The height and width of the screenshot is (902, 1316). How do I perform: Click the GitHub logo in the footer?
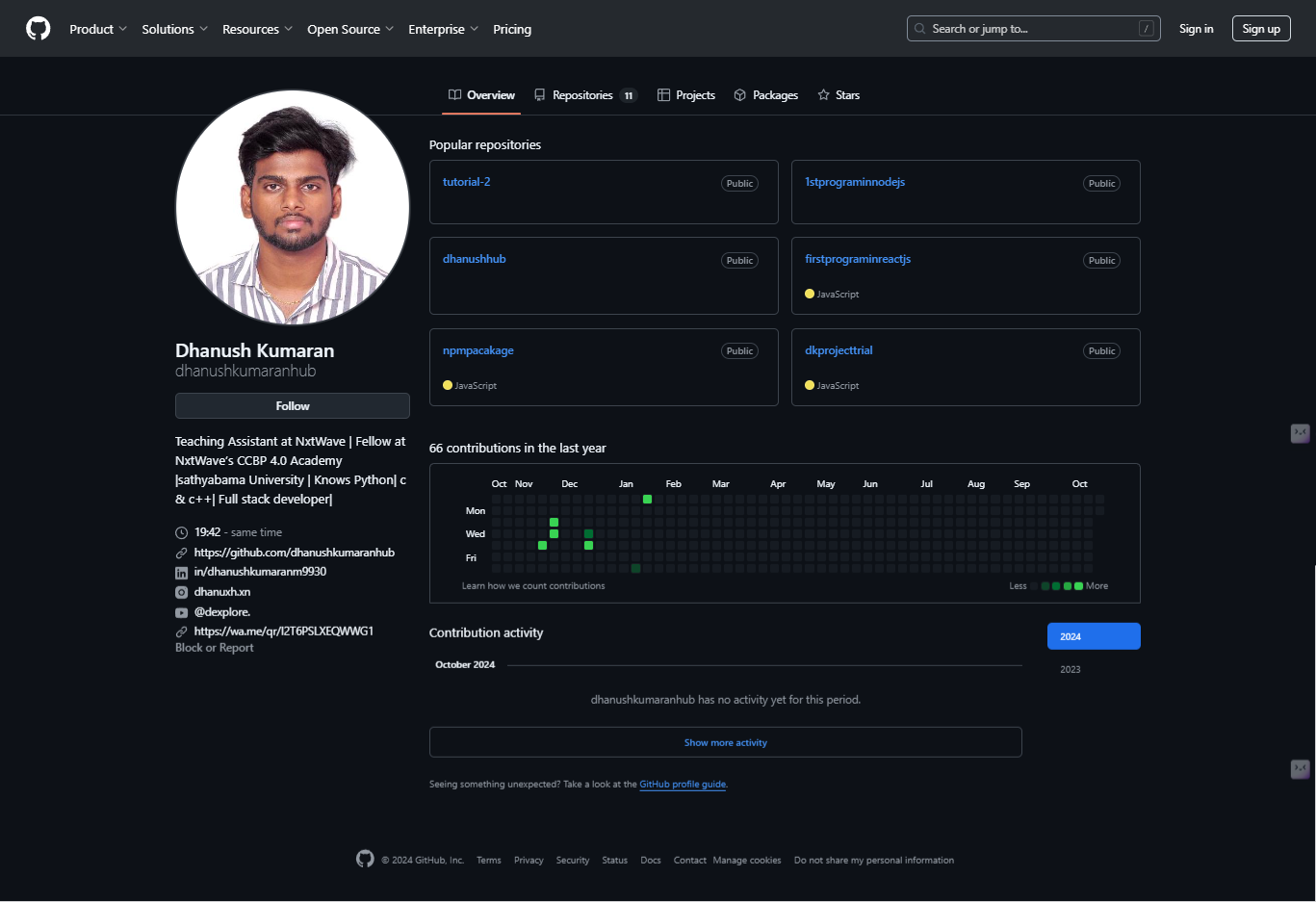(365, 859)
